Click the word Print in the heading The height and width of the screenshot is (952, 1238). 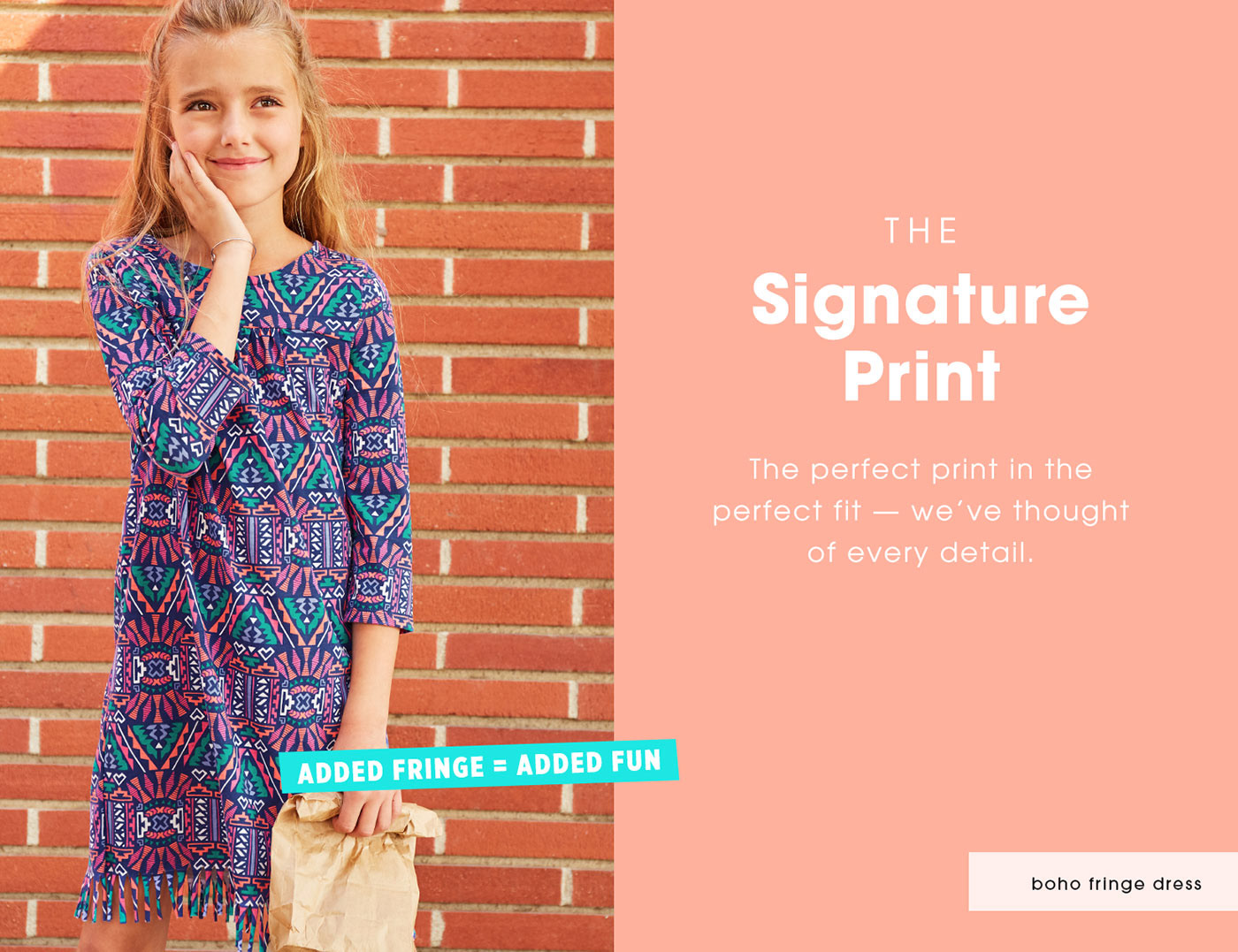pyautogui.click(x=921, y=377)
